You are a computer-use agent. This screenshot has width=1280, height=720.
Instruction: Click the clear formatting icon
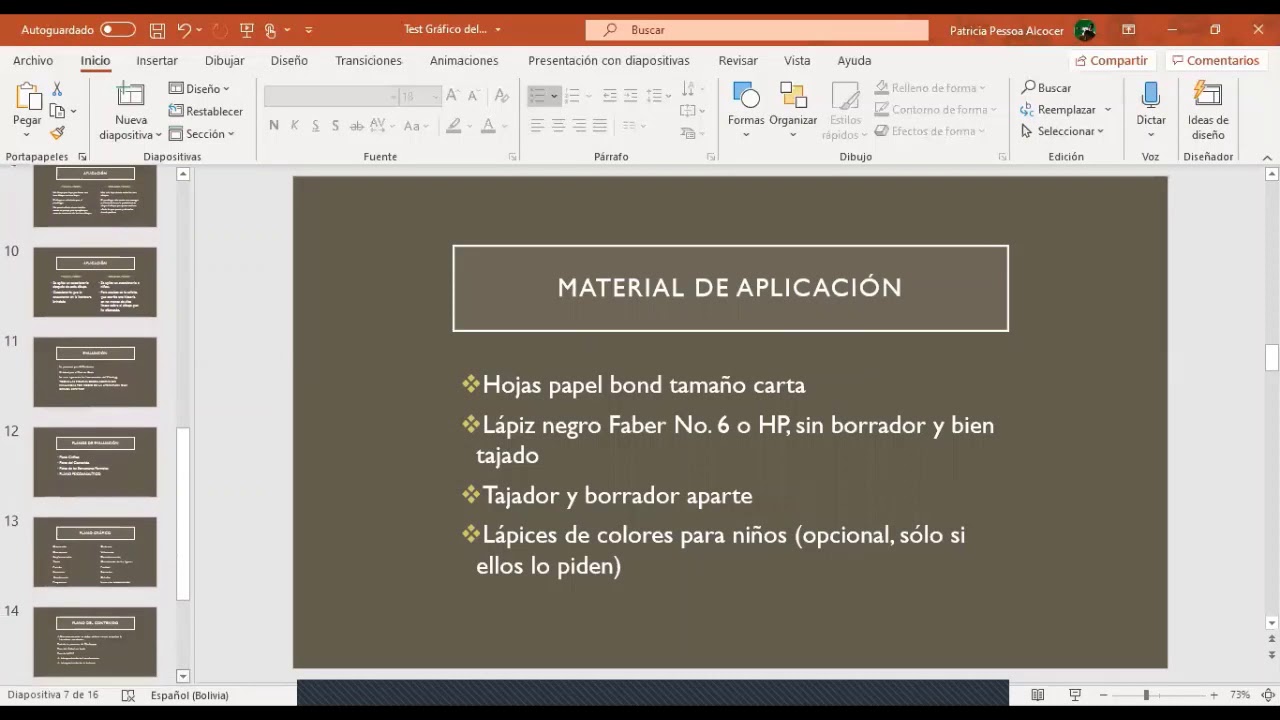pyautogui.click(x=502, y=96)
